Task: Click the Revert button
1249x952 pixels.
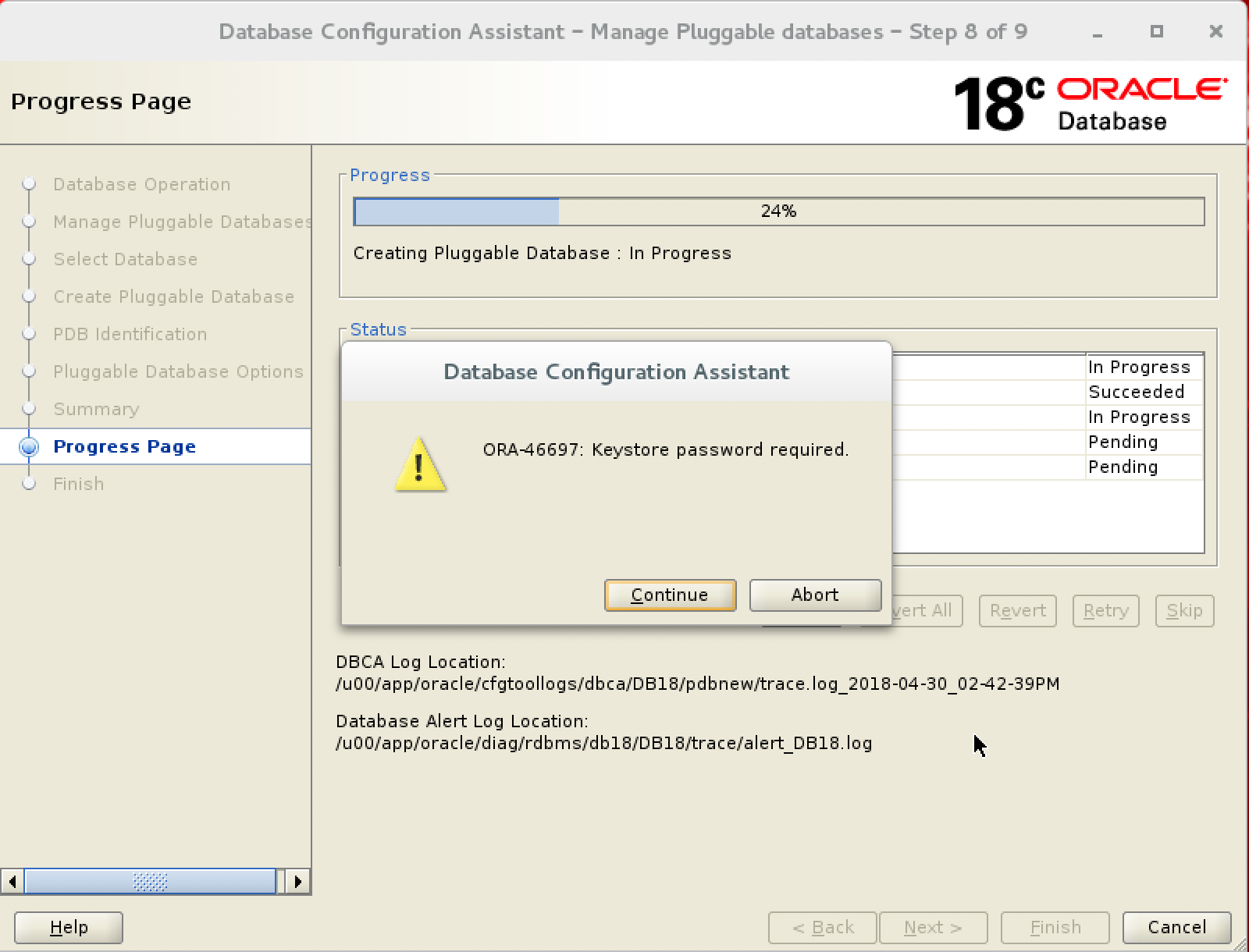Action: tap(1017, 610)
